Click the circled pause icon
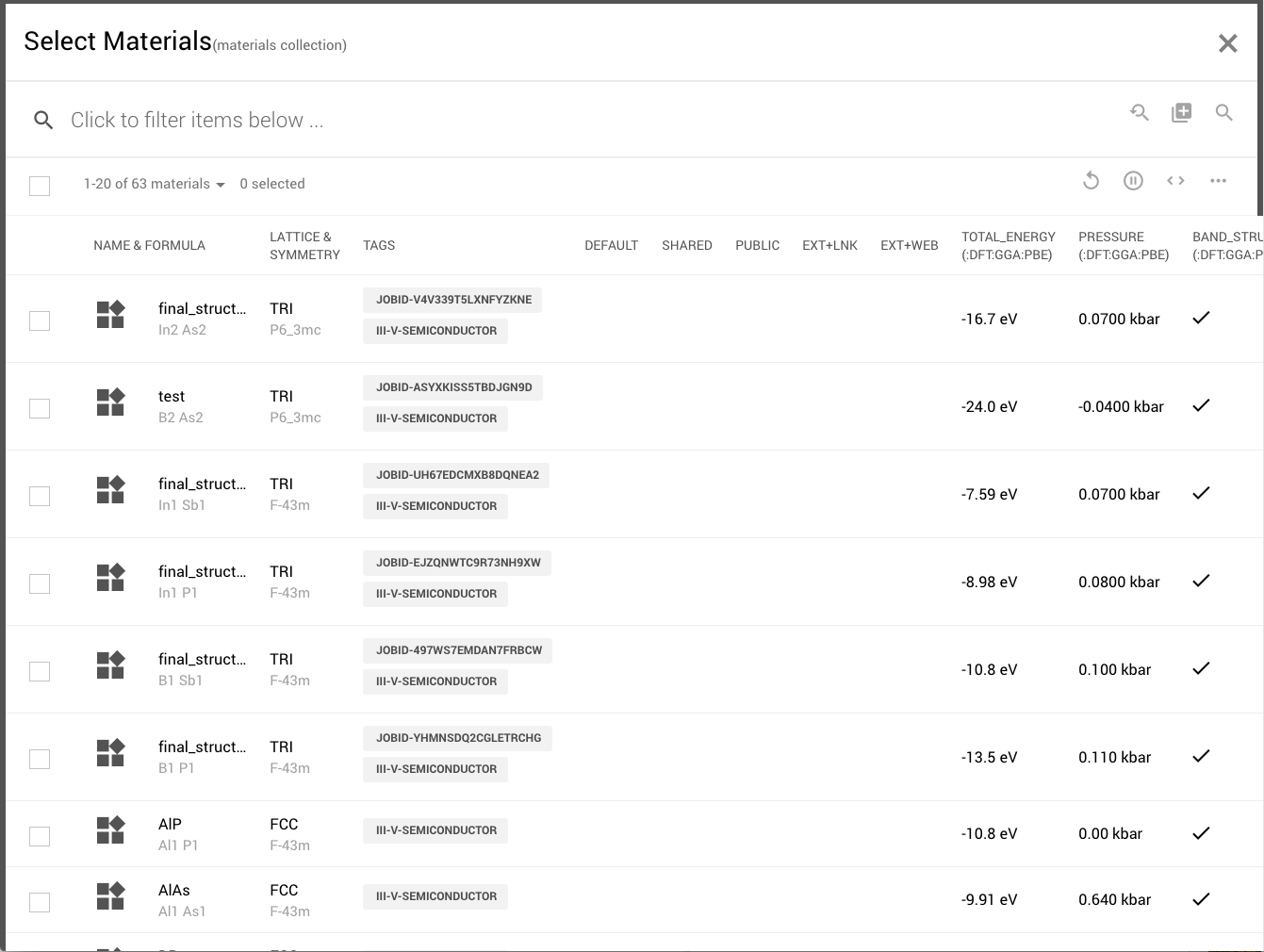The height and width of the screenshot is (952, 1264). pyautogui.click(x=1133, y=181)
